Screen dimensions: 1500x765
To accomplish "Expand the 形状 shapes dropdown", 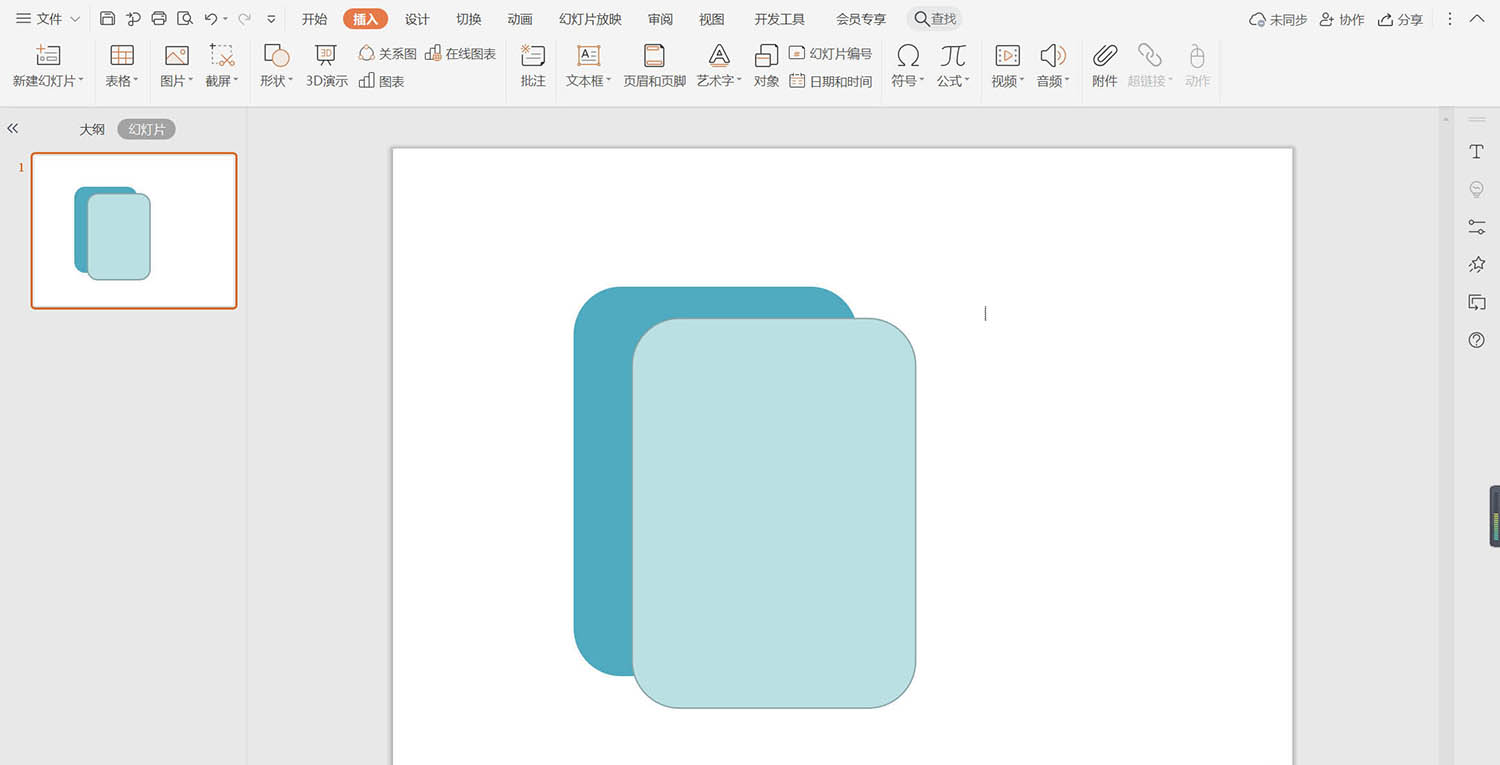I will 276,81.
